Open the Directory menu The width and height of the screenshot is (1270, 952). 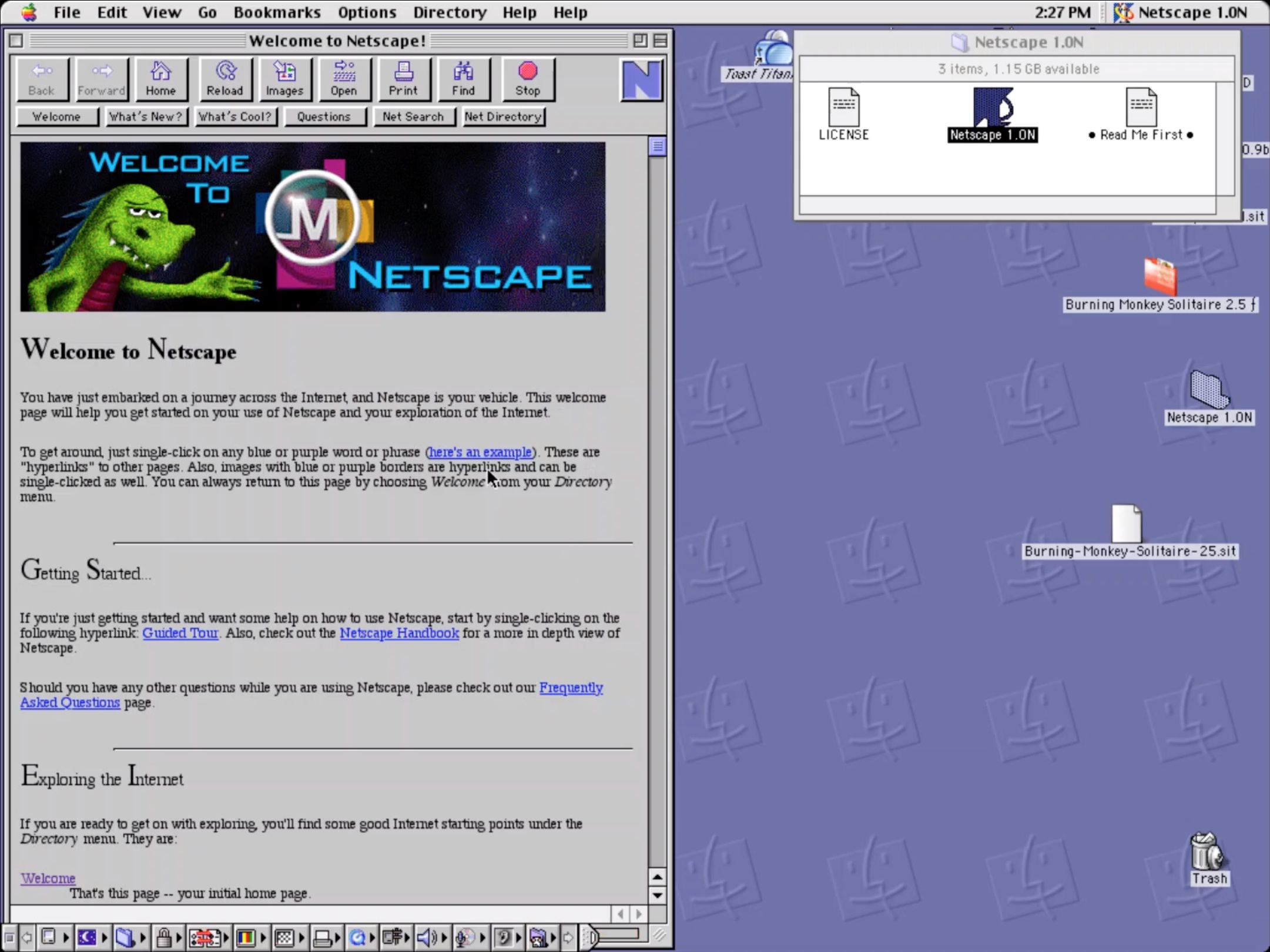pos(449,11)
